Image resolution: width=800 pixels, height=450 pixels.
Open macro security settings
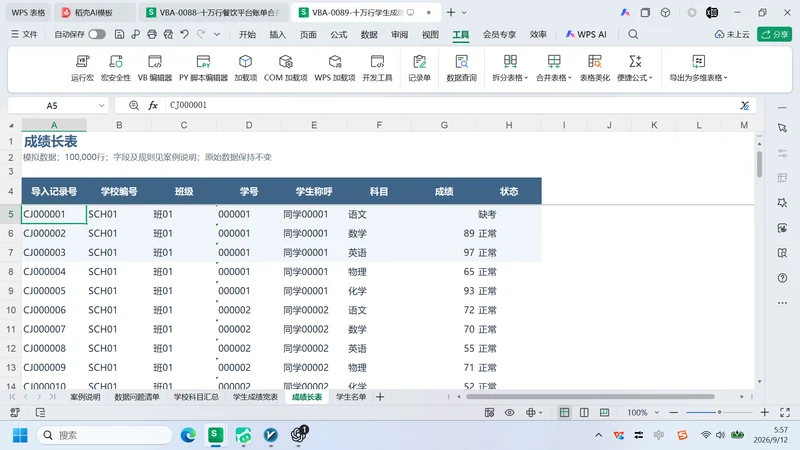[x=116, y=68]
